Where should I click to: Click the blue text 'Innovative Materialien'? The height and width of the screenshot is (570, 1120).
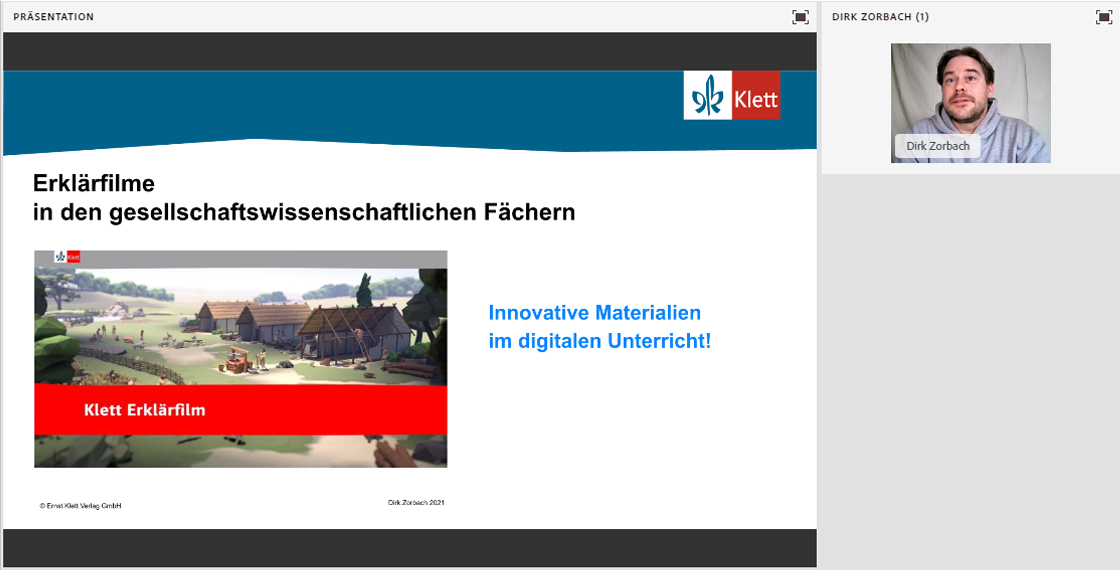pos(594,313)
